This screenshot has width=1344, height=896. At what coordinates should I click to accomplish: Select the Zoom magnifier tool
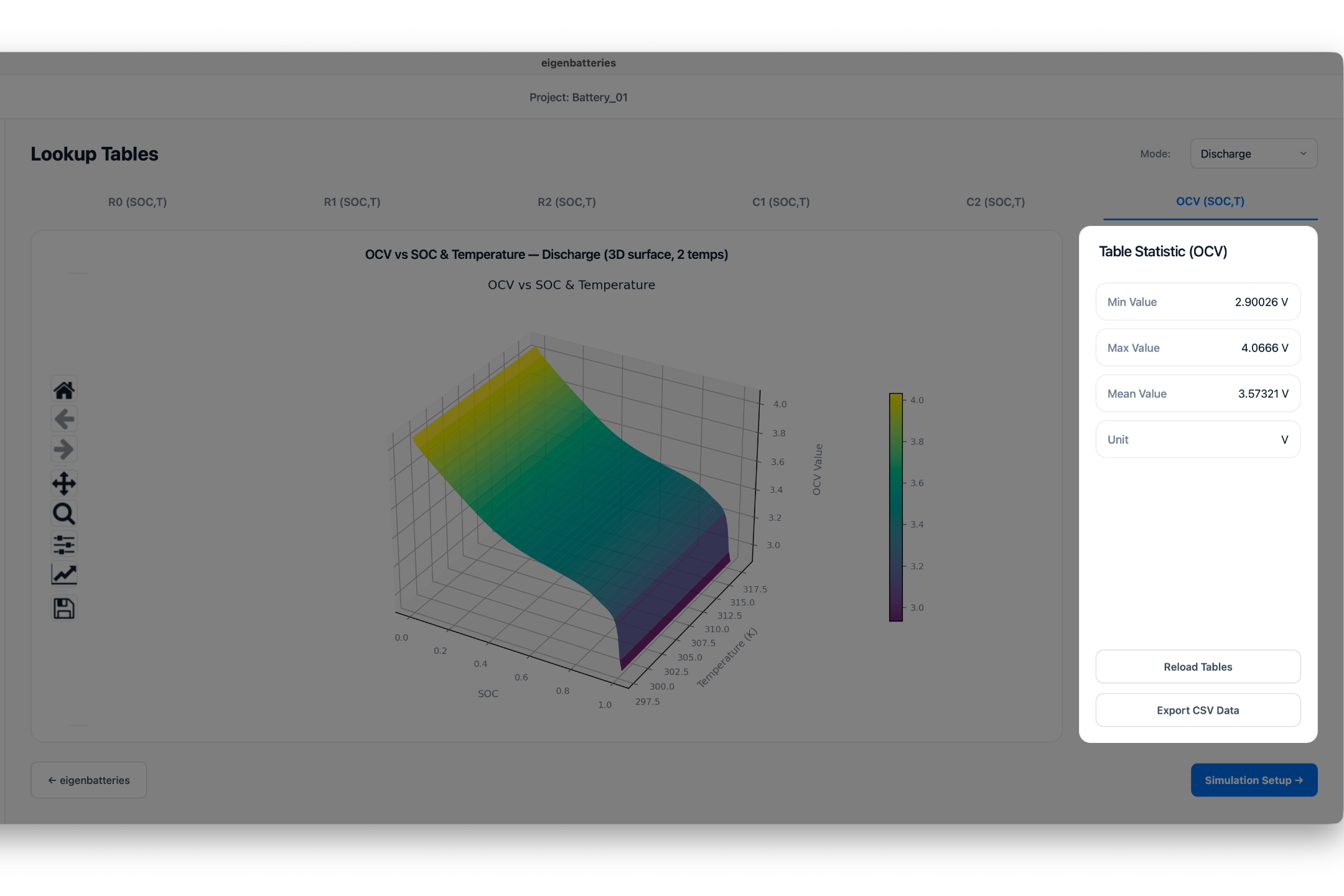(x=64, y=514)
